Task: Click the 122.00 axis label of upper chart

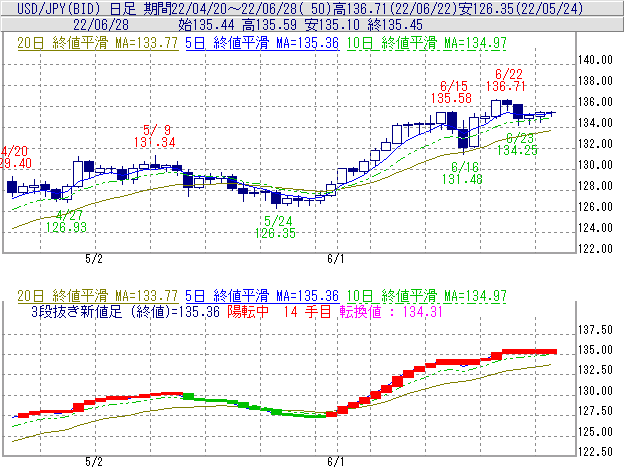Action: coord(595,249)
